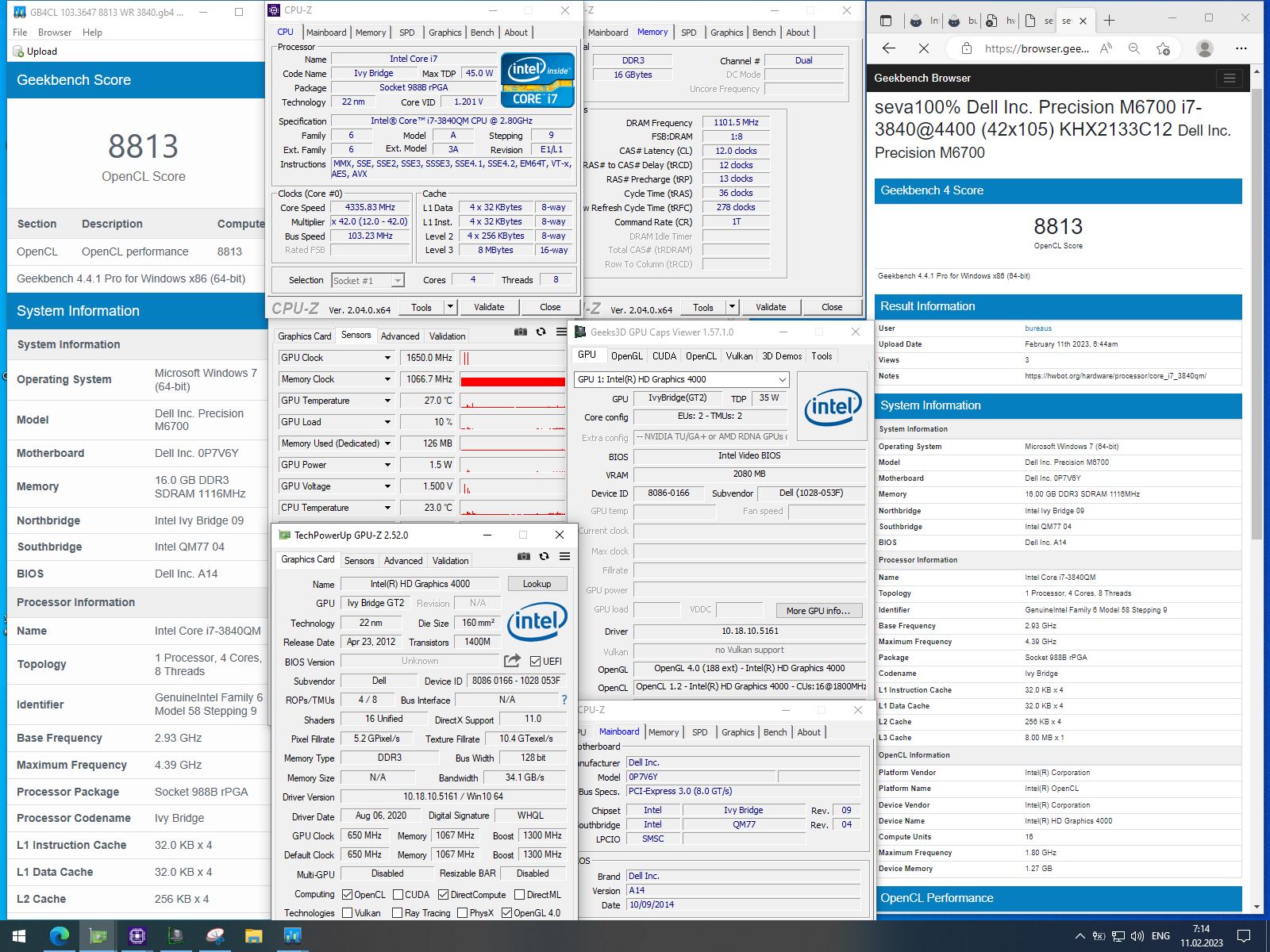The width and height of the screenshot is (1270, 952).
Task: Open the 3D Demos tab in GPU Caps Viewer
Action: pos(782,355)
